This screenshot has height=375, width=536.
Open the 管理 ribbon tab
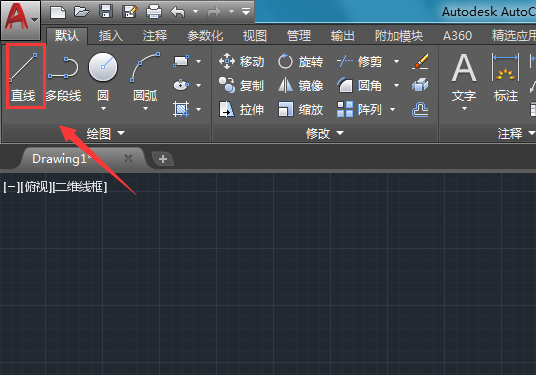coord(299,36)
